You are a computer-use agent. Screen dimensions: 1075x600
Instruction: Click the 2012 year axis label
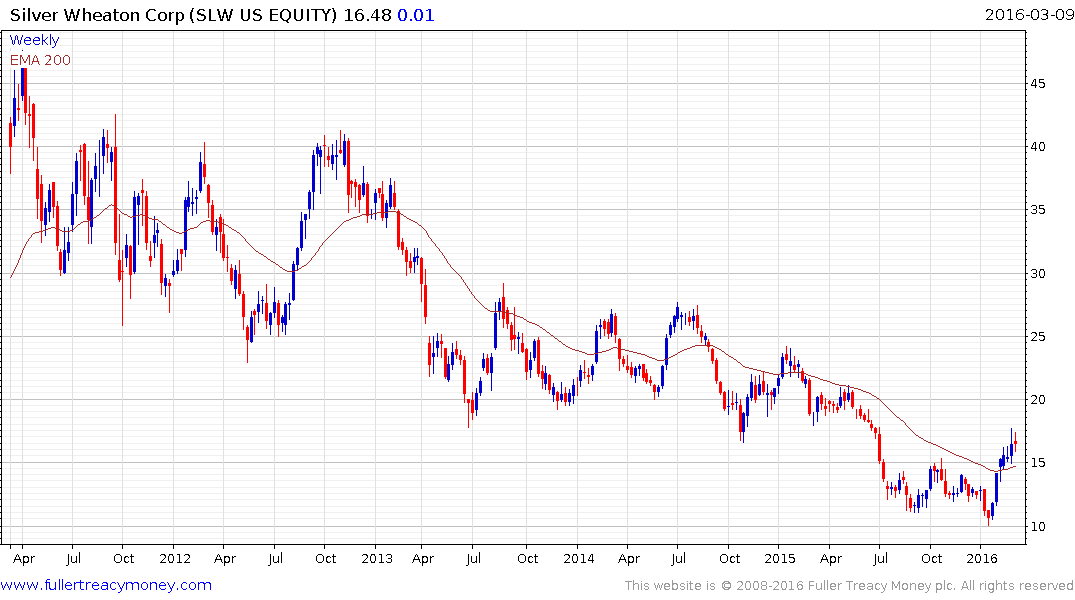coord(175,558)
